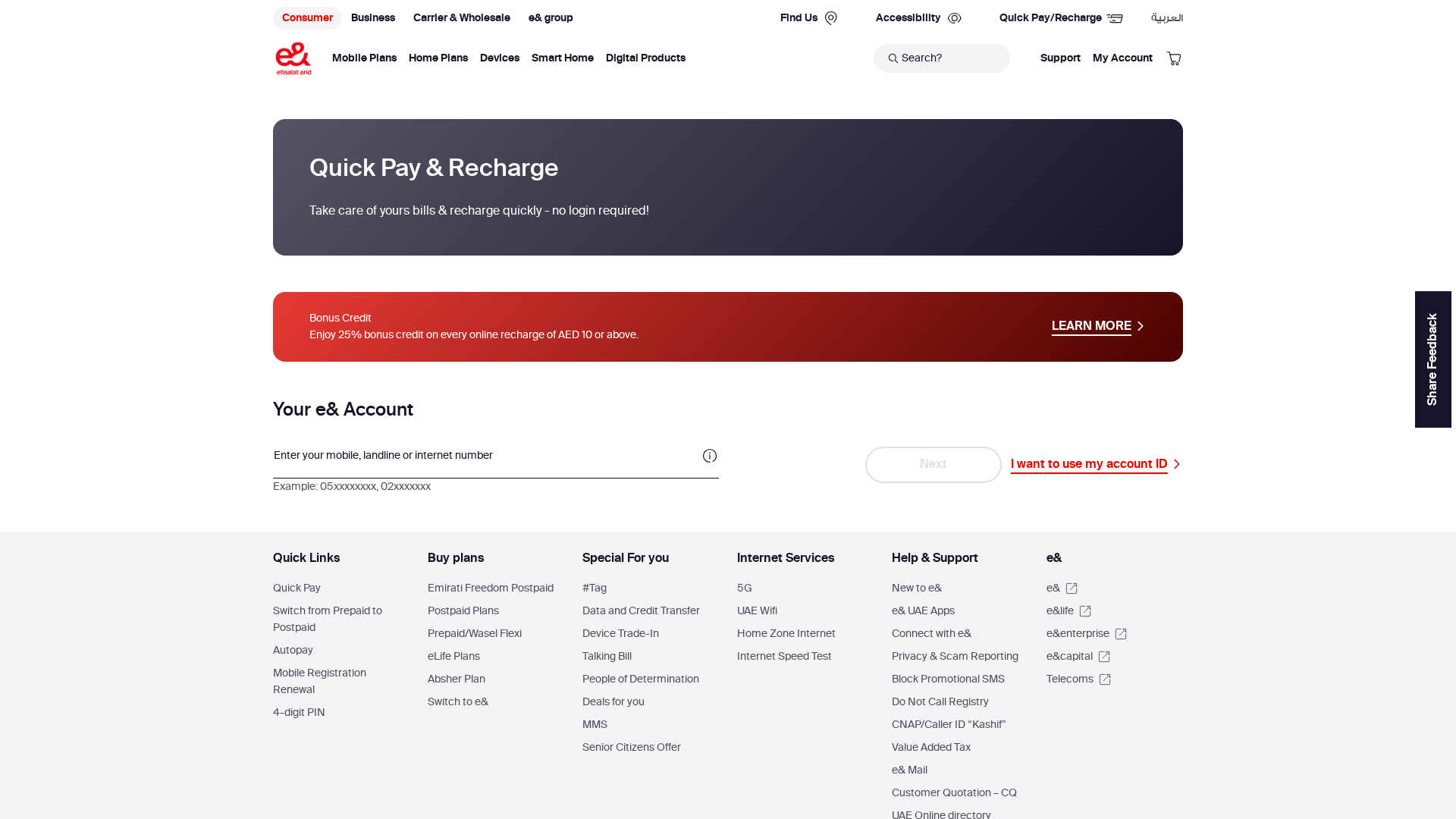Click the external link icon beside e&

click(1072, 588)
